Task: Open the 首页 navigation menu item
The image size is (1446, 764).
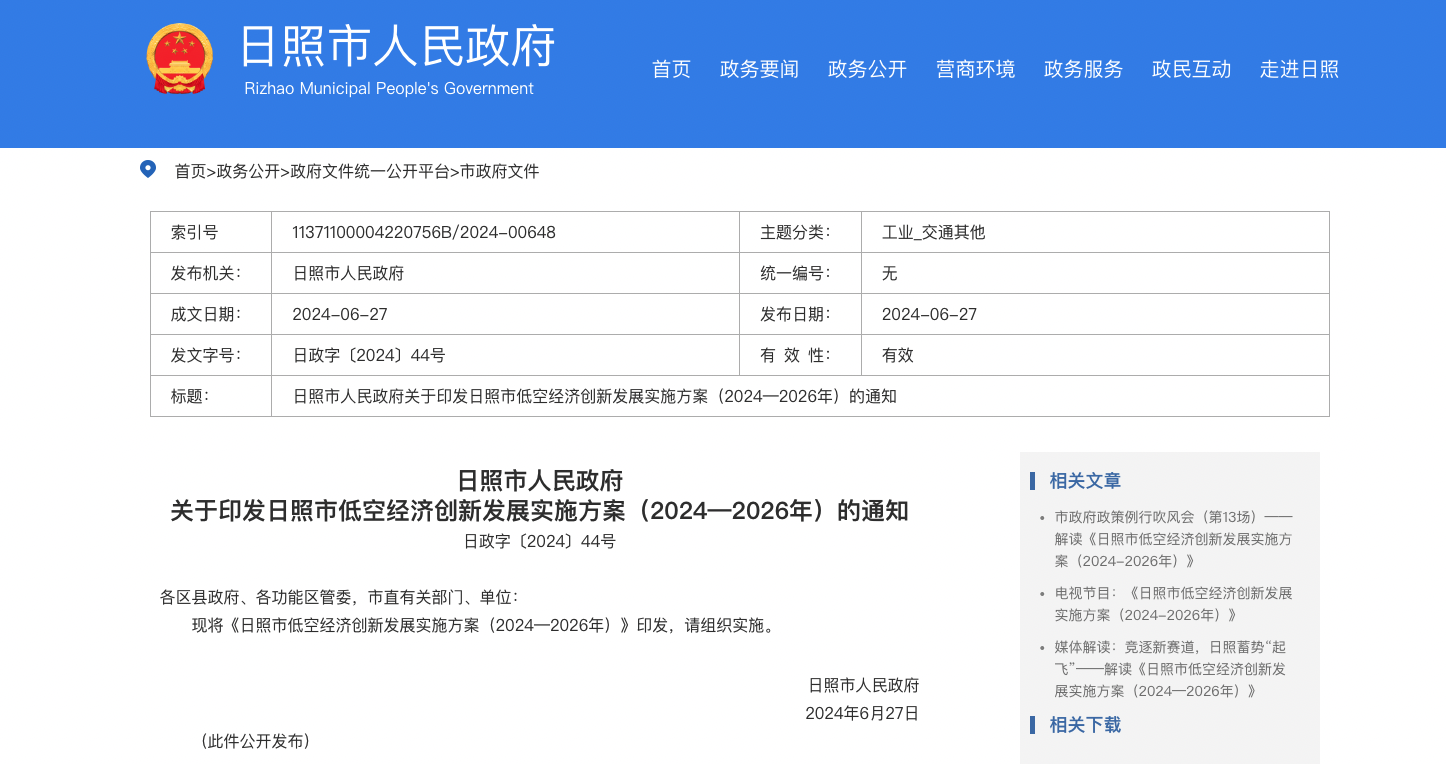Action: point(671,69)
